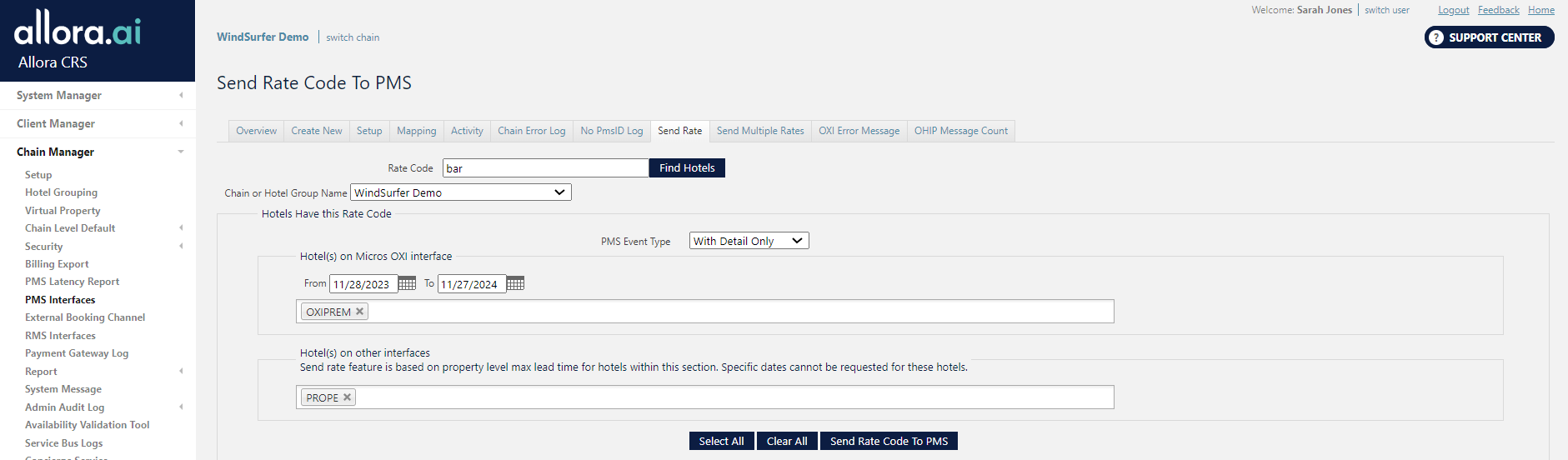The height and width of the screenshot is (460, 1568).
Task: Click Send Rate Code To PMS button
Action: click(x=889, y=441)
